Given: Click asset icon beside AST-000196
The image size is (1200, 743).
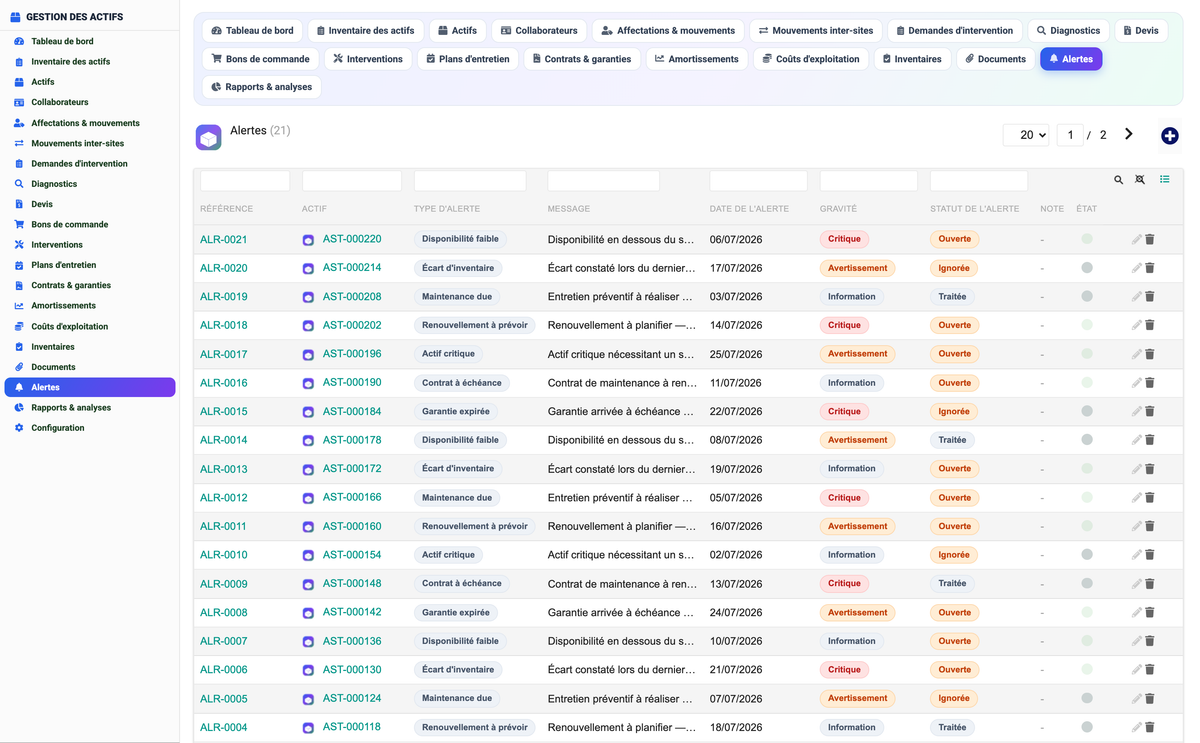Looking at the screenshot, I should click(308, 355).
